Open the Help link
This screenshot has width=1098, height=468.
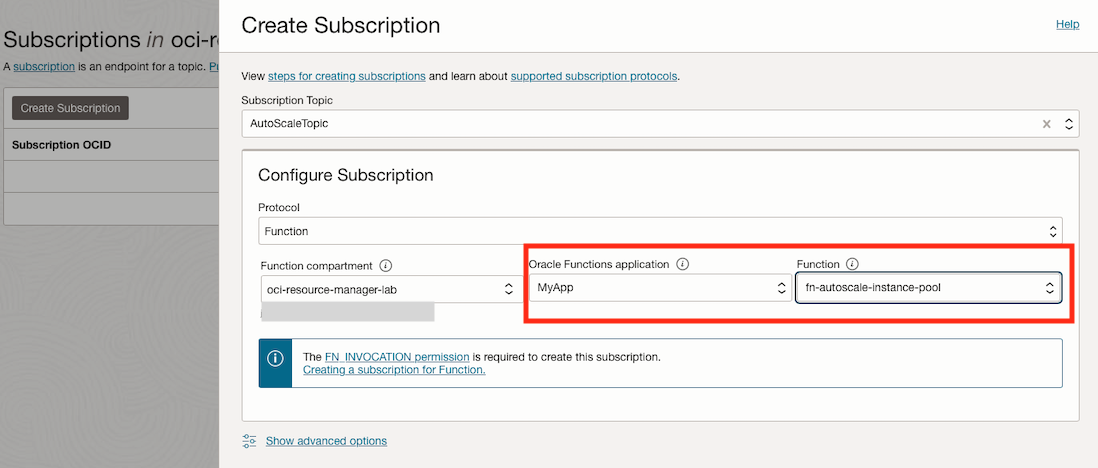(x=1067, y=25)
